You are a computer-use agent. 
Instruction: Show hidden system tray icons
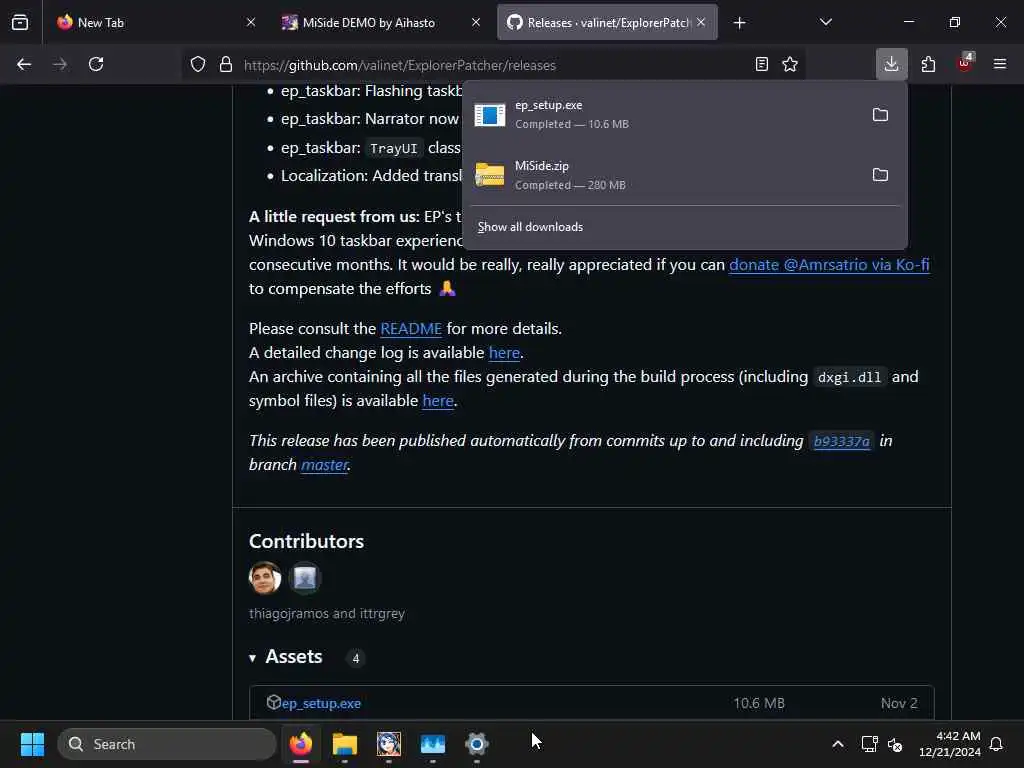click(838, 744)
